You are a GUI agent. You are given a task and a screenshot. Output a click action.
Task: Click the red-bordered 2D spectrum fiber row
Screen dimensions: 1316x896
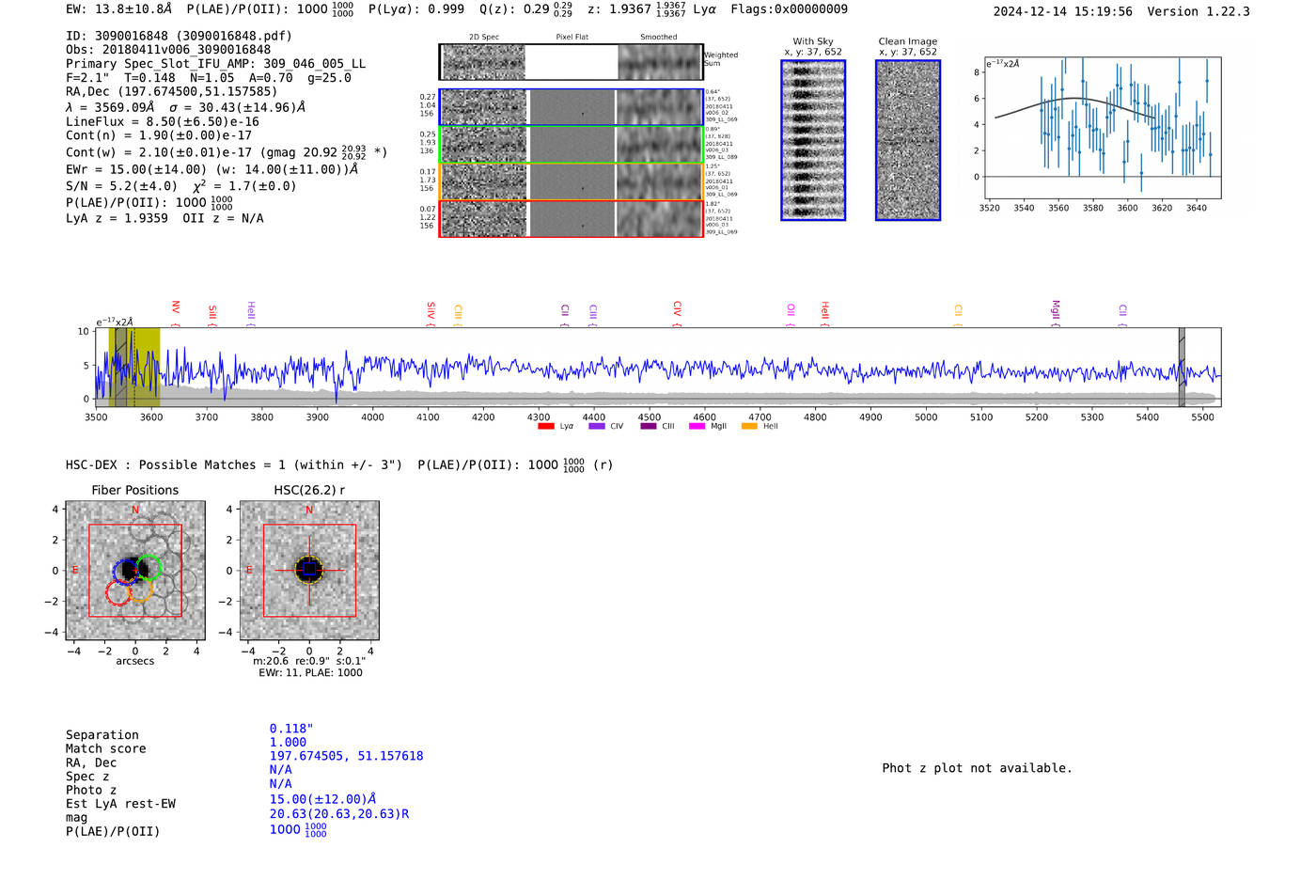click(x=571, y=218)
